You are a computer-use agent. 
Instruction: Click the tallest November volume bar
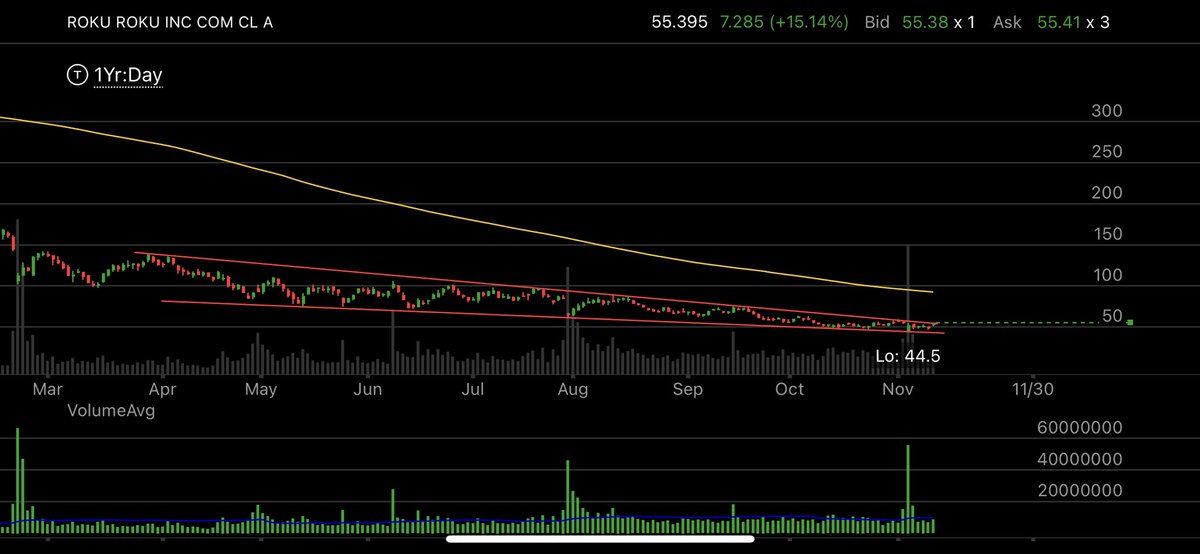[908, 488]
